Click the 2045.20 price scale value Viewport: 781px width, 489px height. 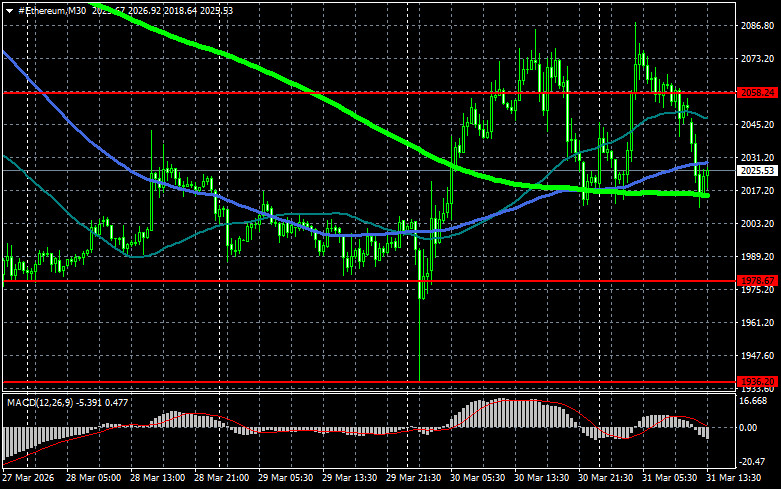pos(758,124)
